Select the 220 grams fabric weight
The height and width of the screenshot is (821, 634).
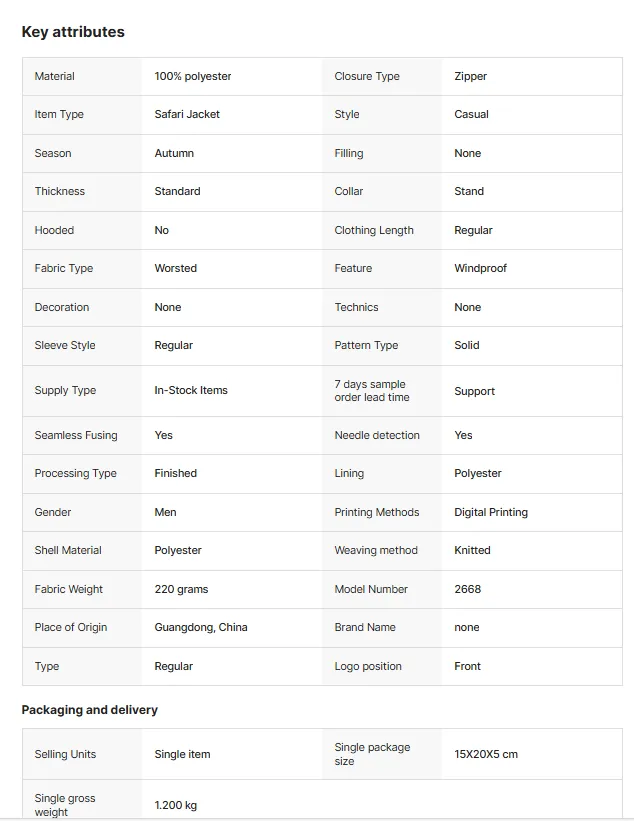(x=181, y=589)
